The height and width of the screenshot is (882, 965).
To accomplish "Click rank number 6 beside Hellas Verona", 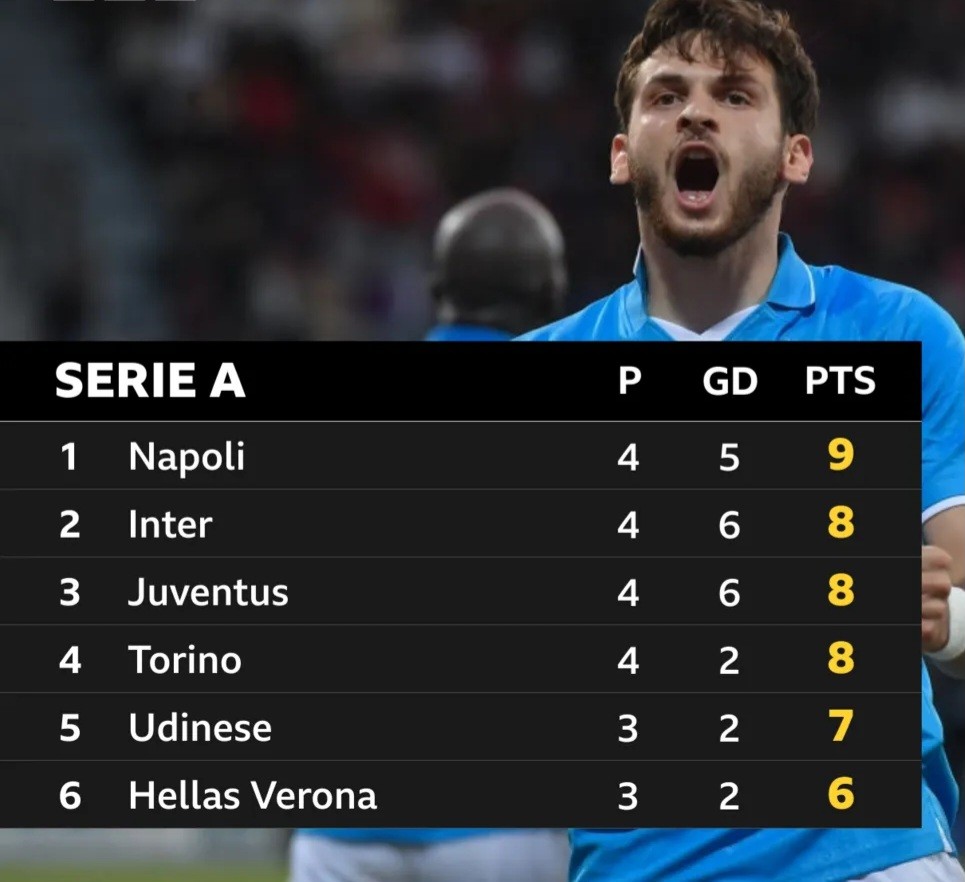I will pos(69,796).
